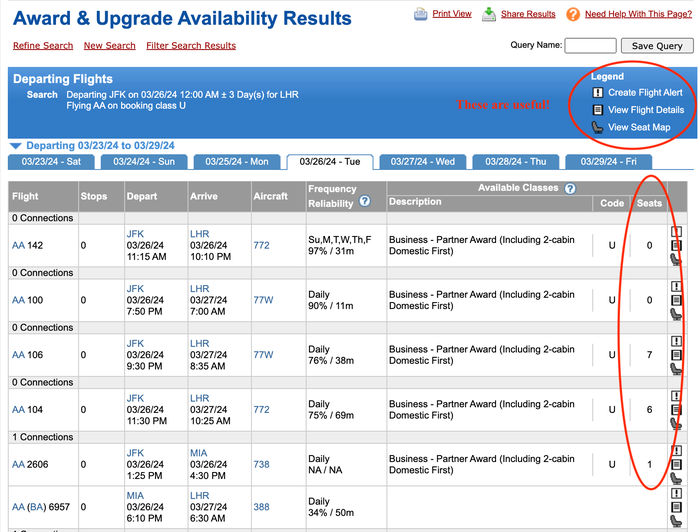Select the 03/26/24 - Tue tab
The width and height of the screenshot is (700, 532).
point(329,162)
